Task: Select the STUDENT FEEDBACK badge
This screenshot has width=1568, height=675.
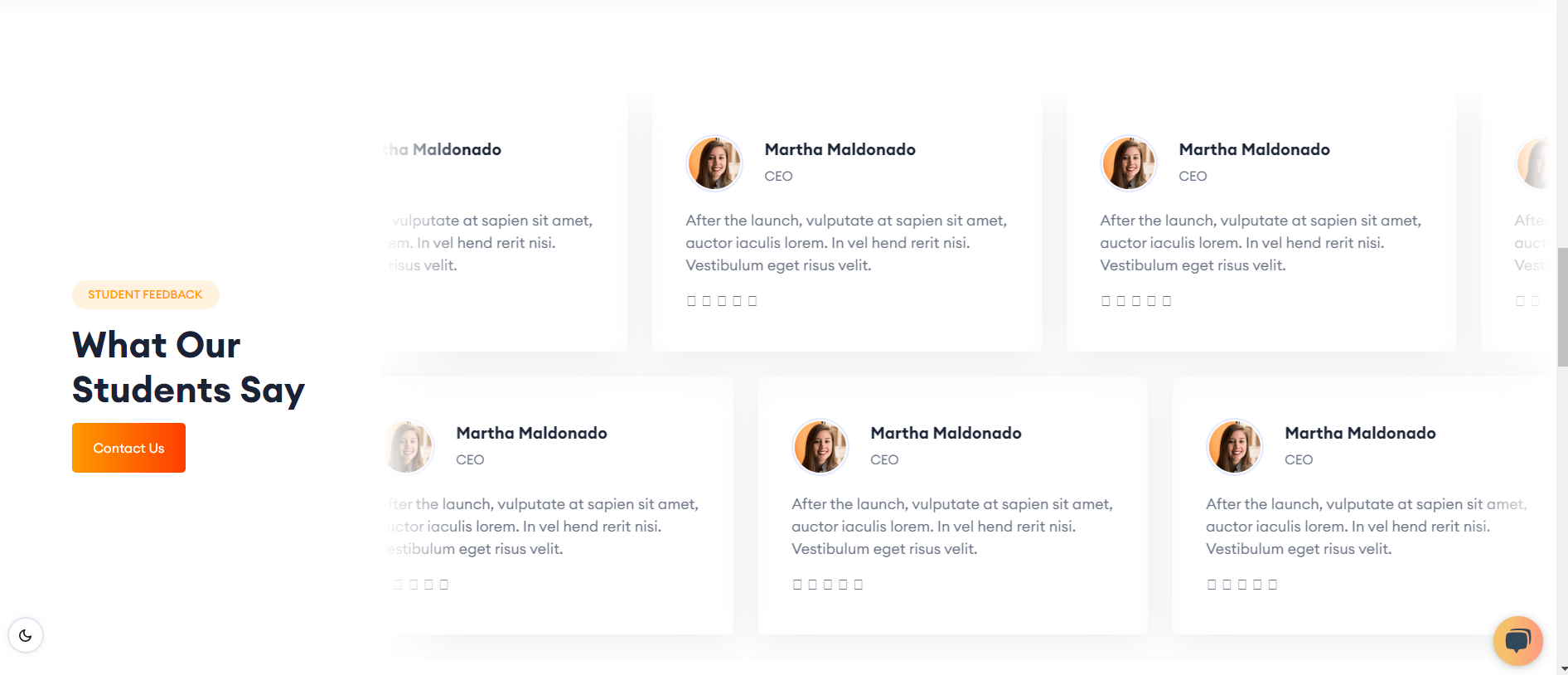Action: coord(145,294)
